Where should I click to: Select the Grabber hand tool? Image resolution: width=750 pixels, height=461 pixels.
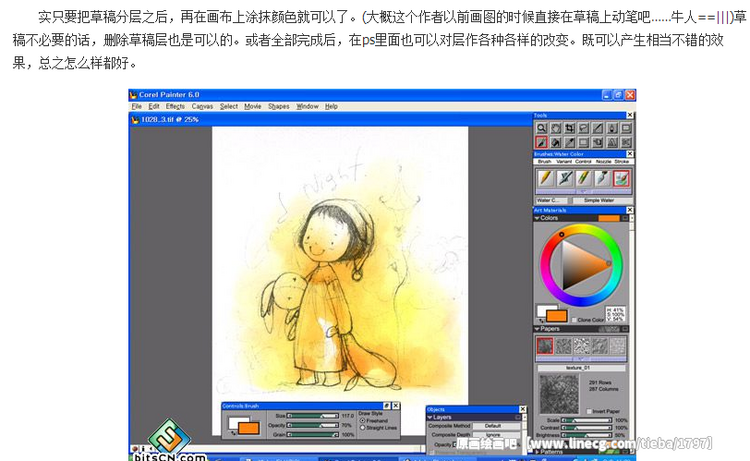[x=555, y=128]
